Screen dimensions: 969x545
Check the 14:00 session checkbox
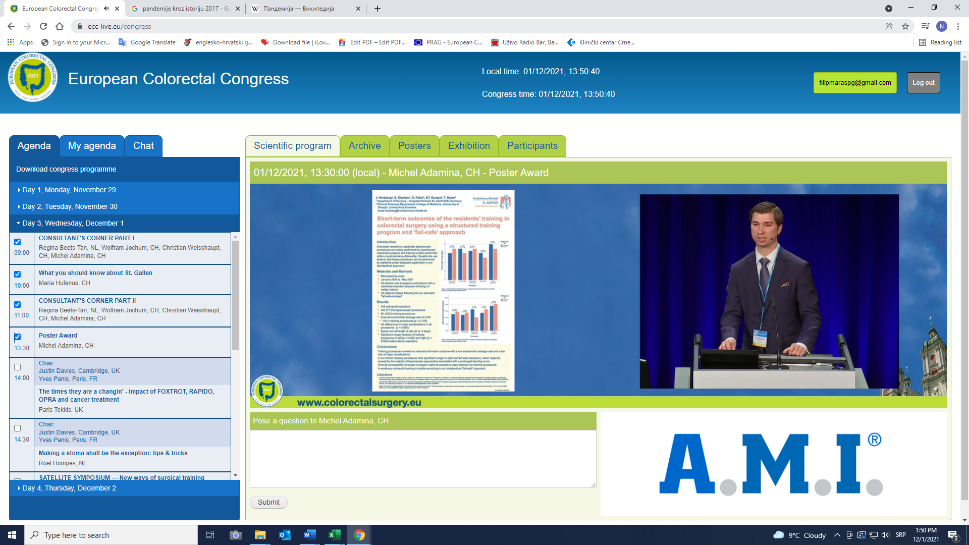[17, 366]
